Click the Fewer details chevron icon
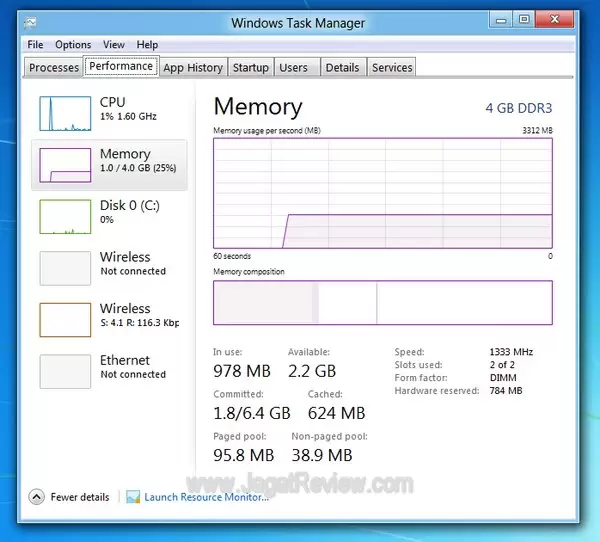The height and width of the screenshot is (542, 600). click(36, 497)
